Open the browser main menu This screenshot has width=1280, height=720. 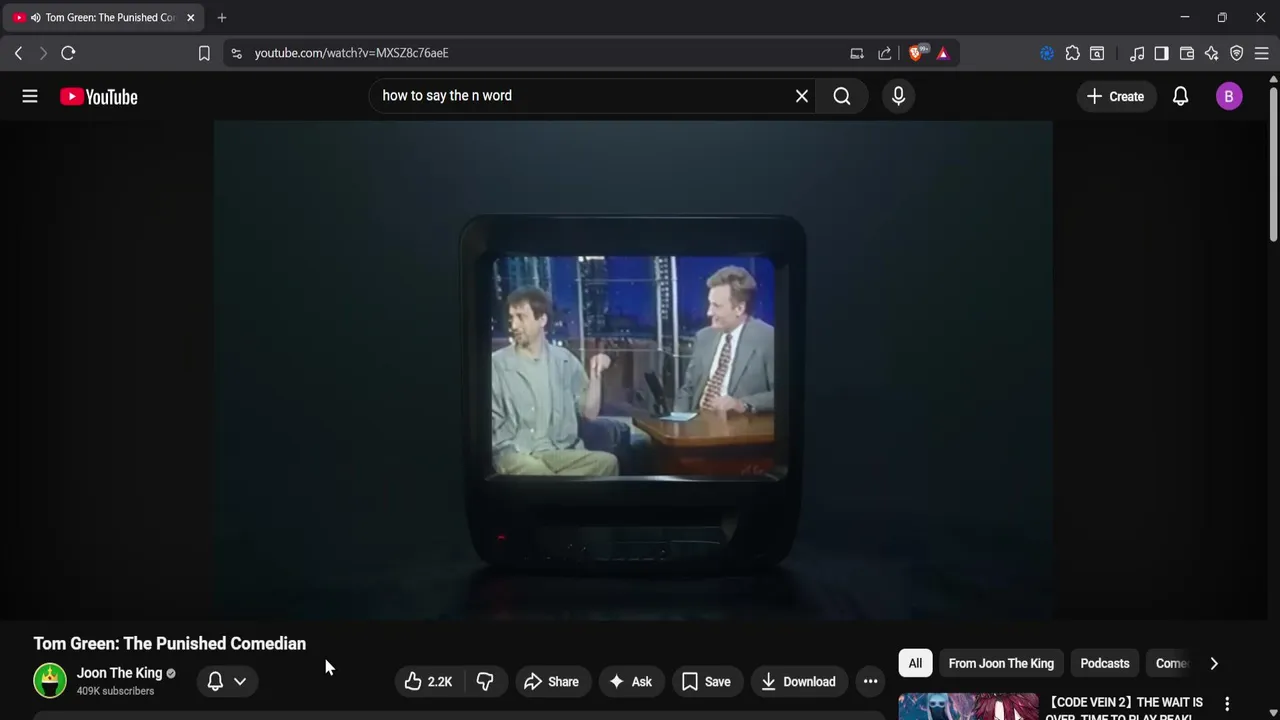(1262, 53)
